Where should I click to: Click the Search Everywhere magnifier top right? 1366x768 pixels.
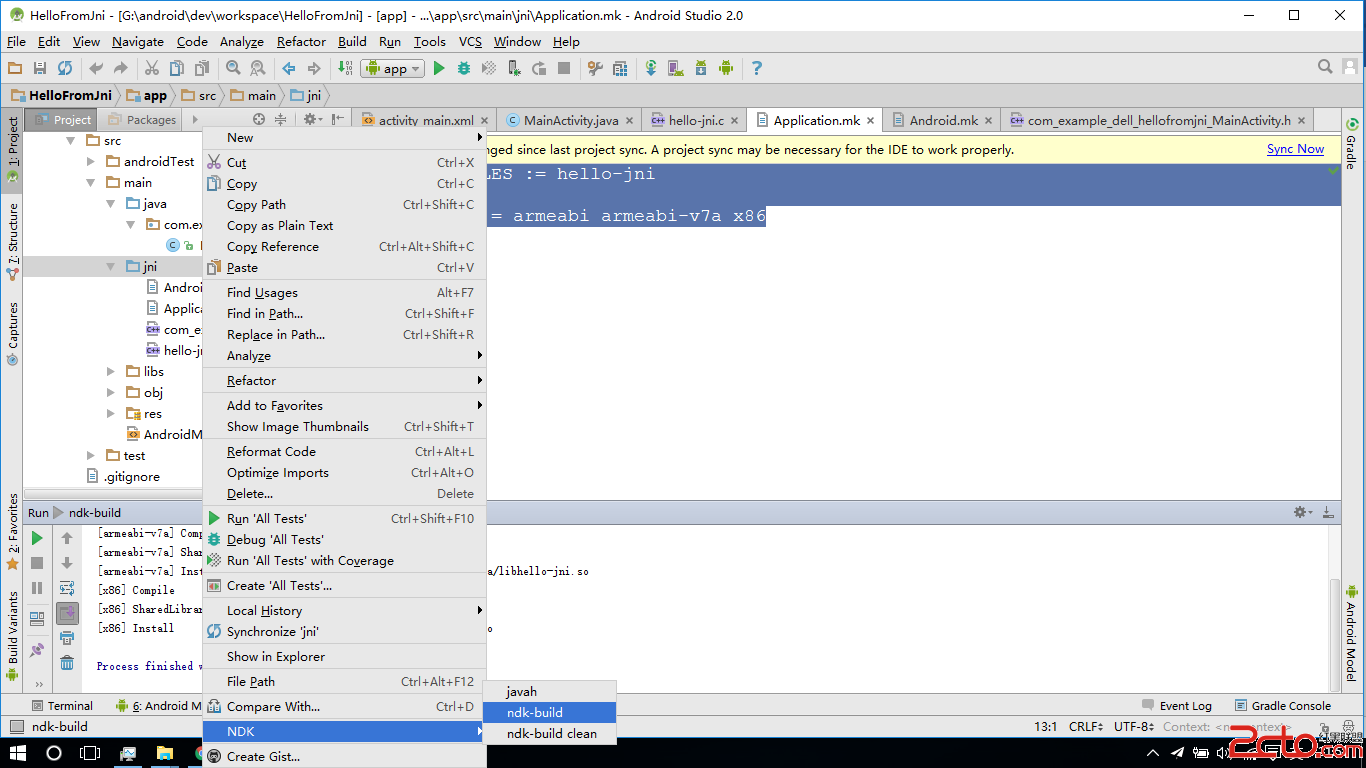[1325, 67]
